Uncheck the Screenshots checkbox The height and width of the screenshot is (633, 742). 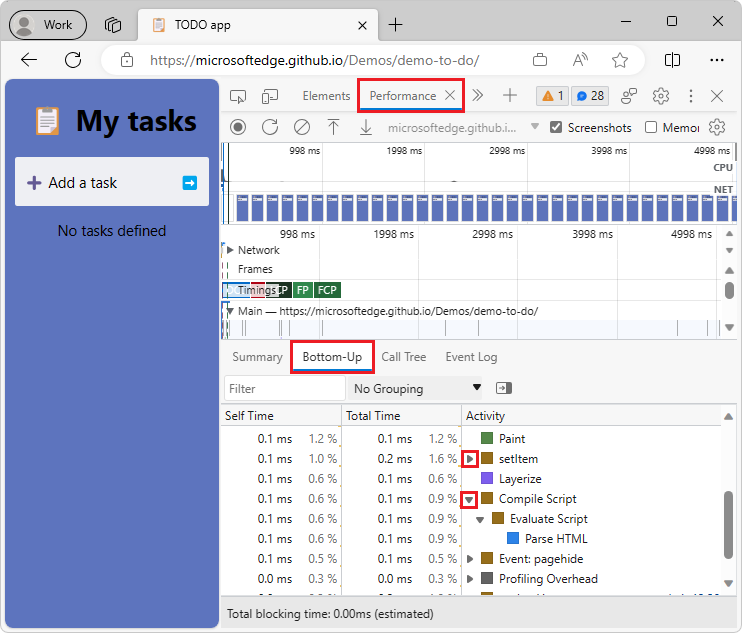coord(556,127)
